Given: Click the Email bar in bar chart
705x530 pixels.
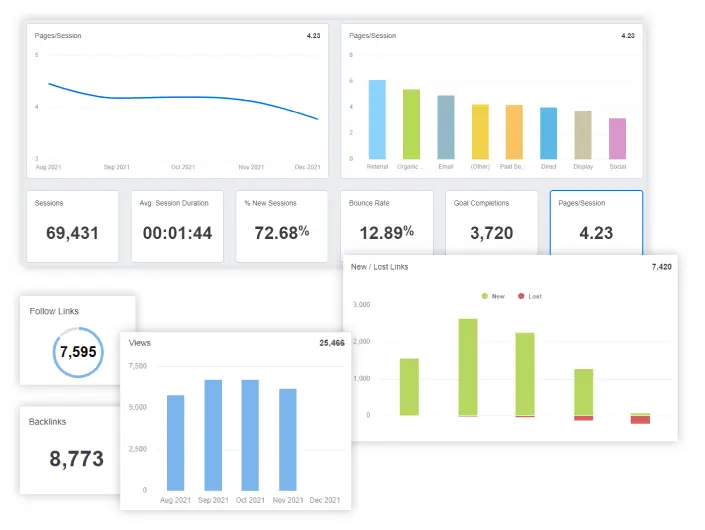Looking at the screenshot, I should point(446,127).
